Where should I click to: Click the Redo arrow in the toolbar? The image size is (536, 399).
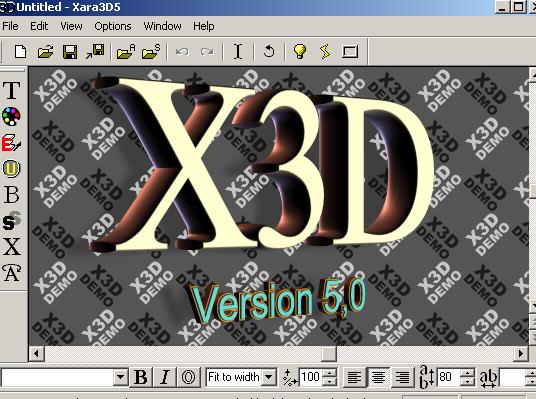207,52
